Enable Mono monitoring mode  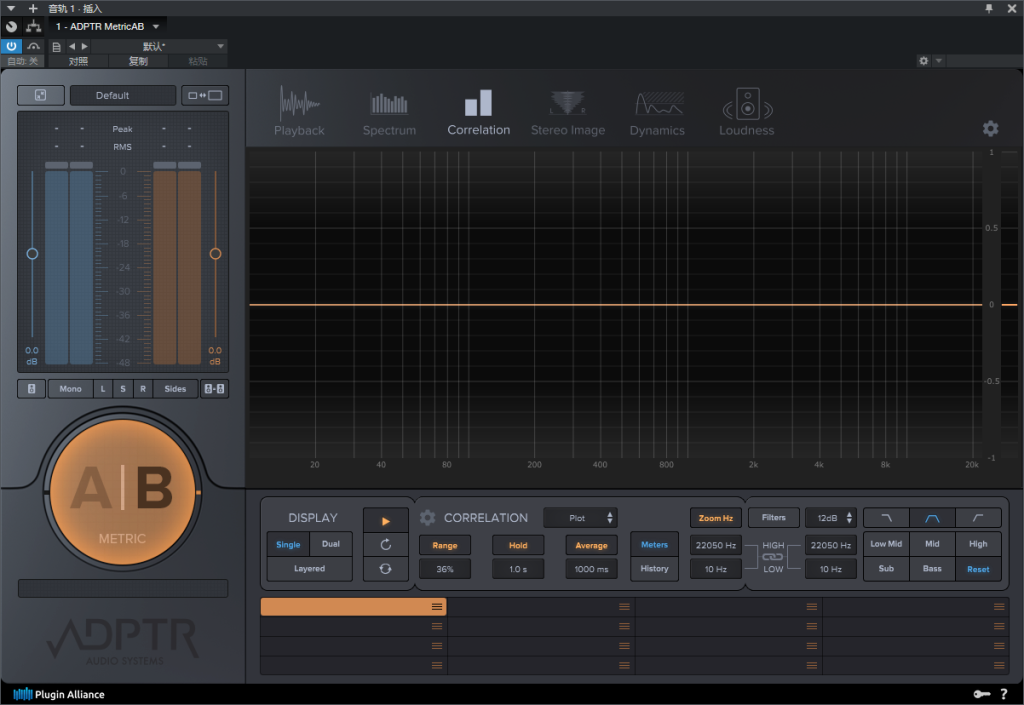[70, 389]
